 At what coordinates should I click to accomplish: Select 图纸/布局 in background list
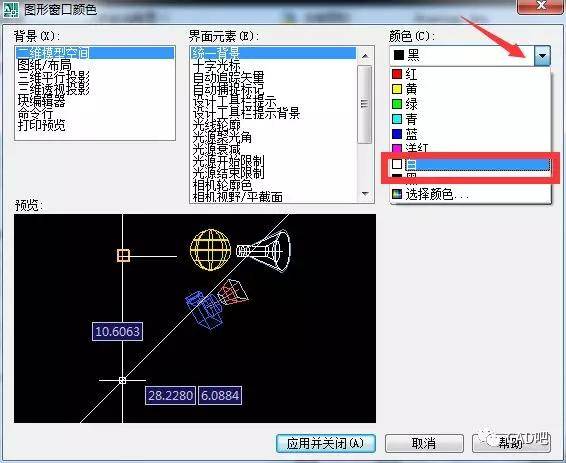click(x=44, y=65)
